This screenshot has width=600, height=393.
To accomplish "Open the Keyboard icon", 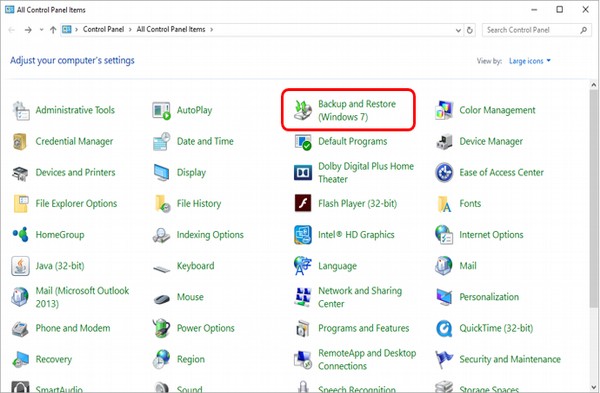I will pyautogui.click(x=161, y=268).
